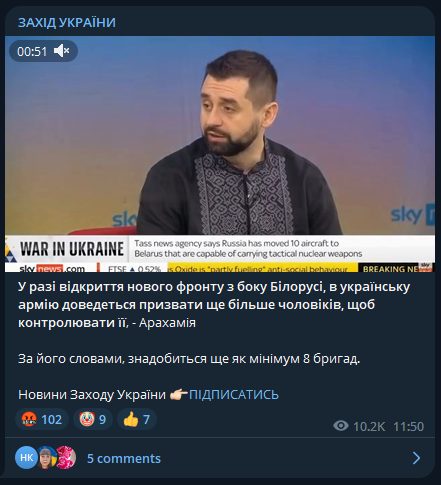Viewport: 441px width, 485px height.
Task: Open the commenter avatar with blue-yellow cap
Action: pos(47,457)
